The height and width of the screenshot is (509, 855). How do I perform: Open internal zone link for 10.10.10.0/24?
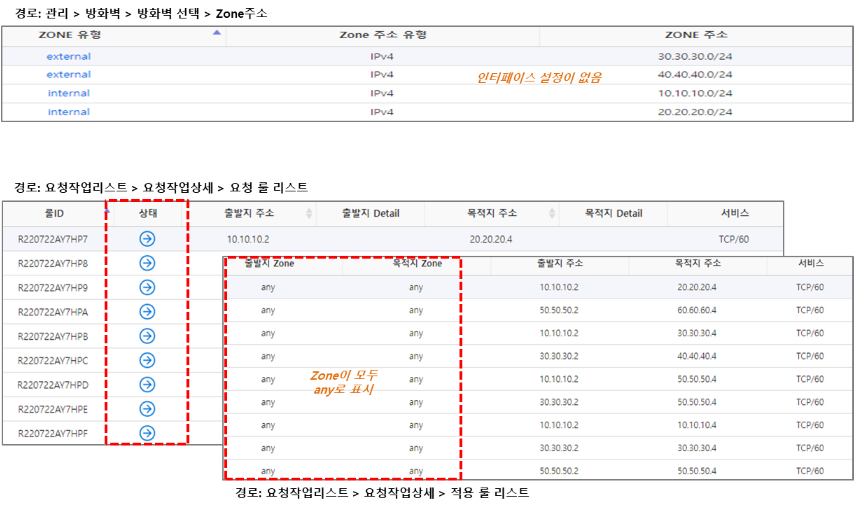pos(69,93)
